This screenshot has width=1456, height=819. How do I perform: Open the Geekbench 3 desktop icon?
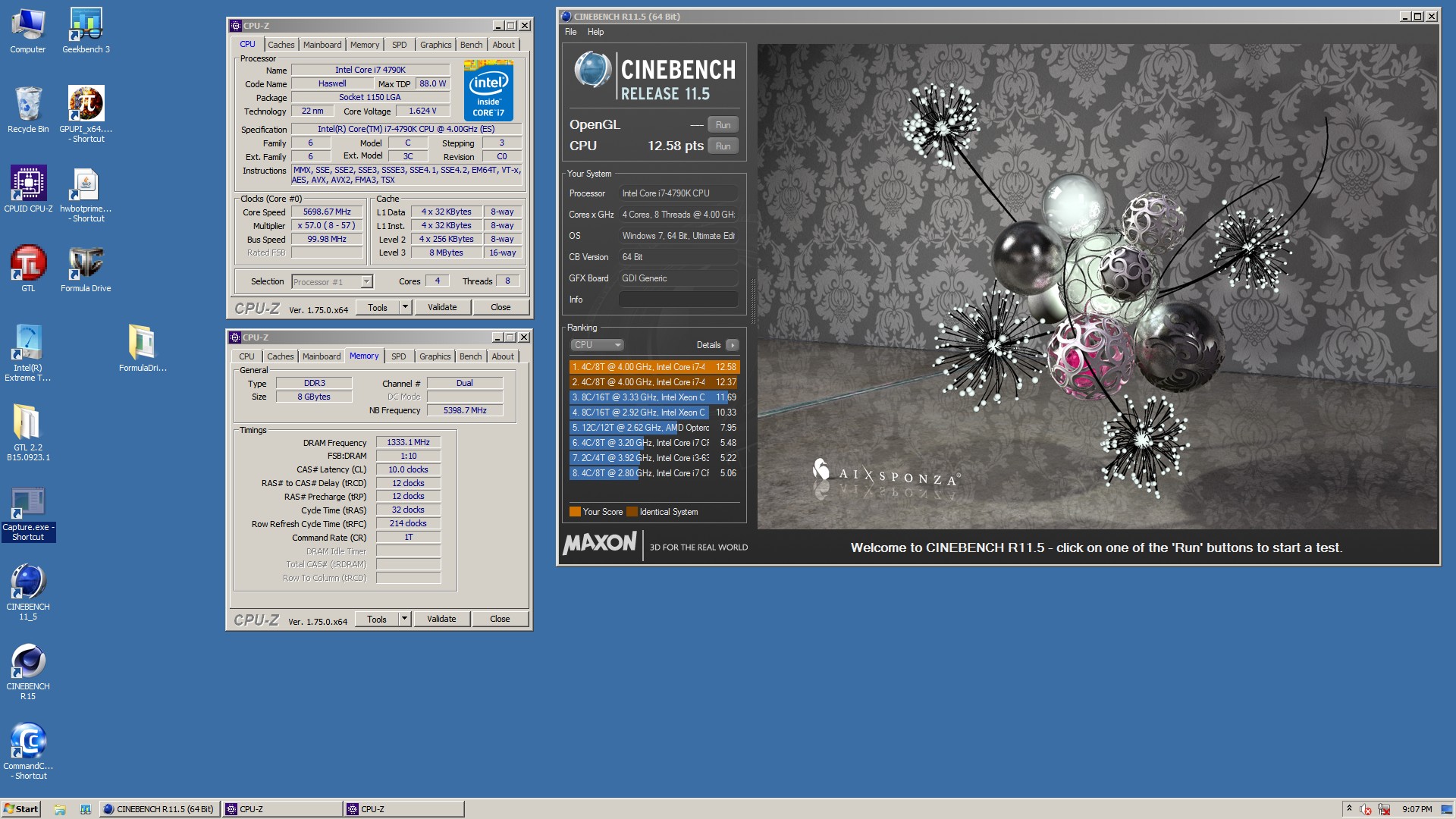coord(86,30)
